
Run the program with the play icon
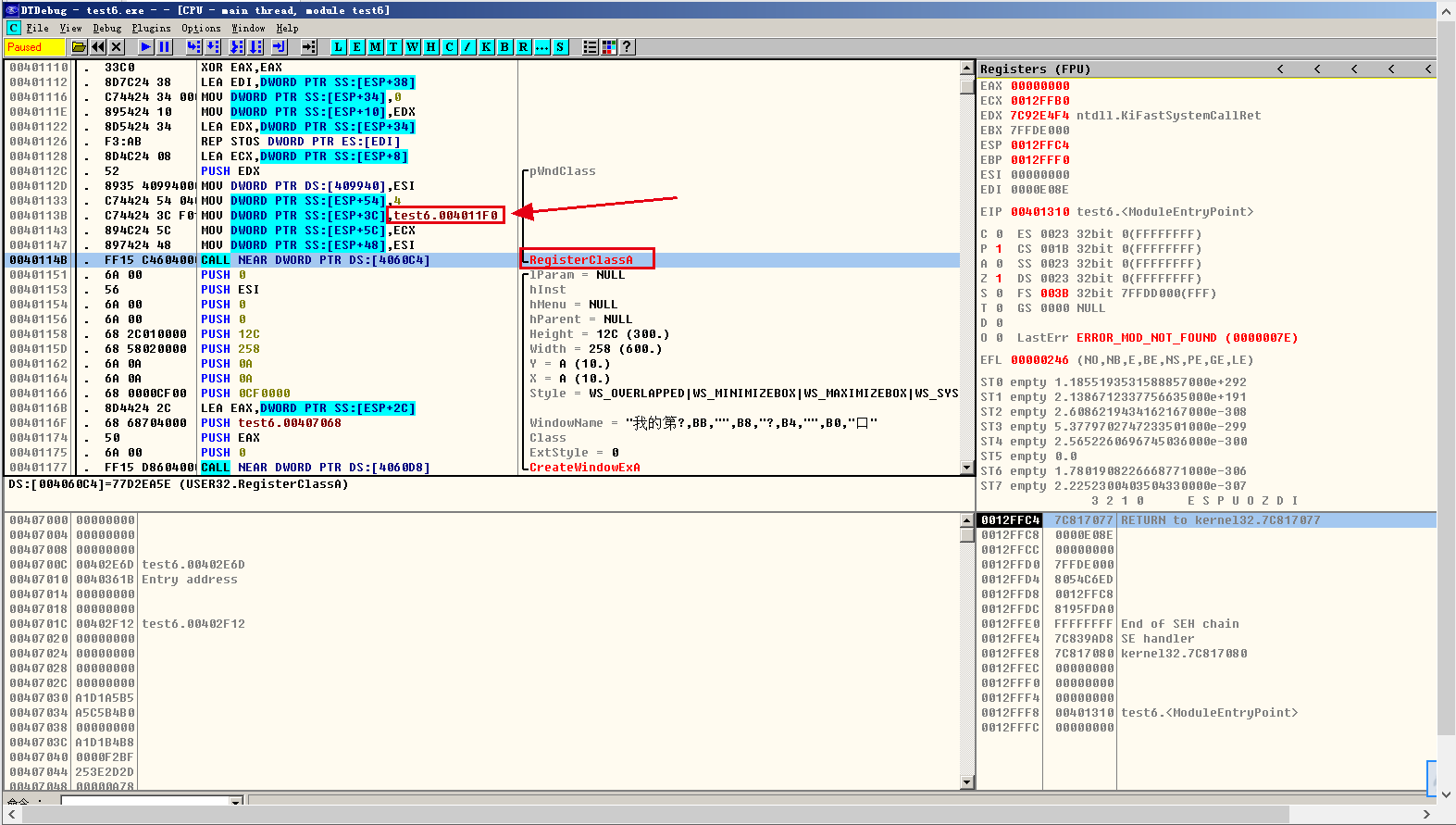tap(146, 47)
